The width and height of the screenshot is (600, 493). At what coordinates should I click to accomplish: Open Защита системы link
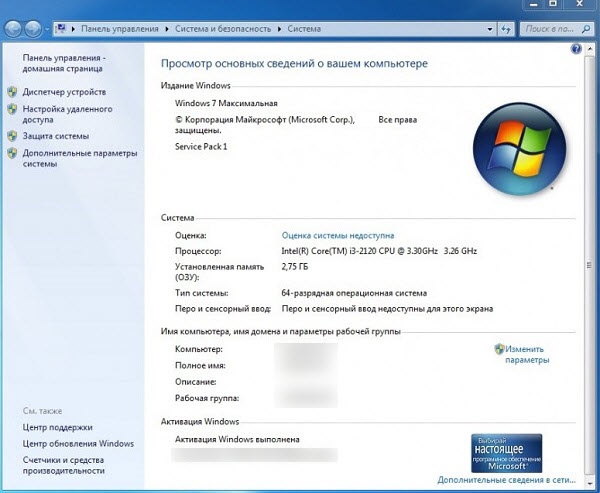(56, 136)
